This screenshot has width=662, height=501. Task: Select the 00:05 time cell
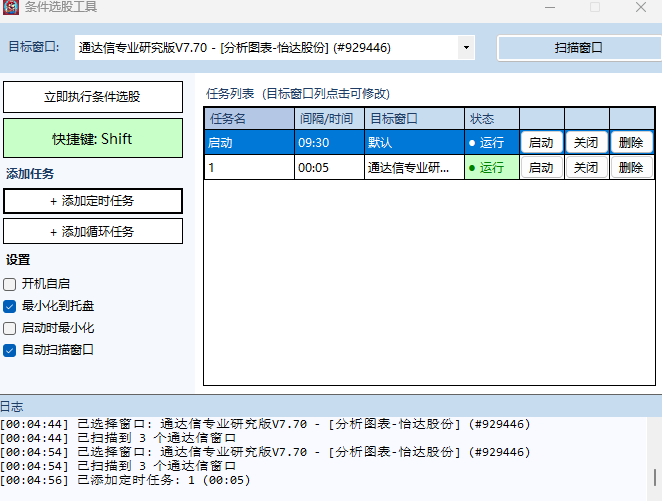click(329, 168)
